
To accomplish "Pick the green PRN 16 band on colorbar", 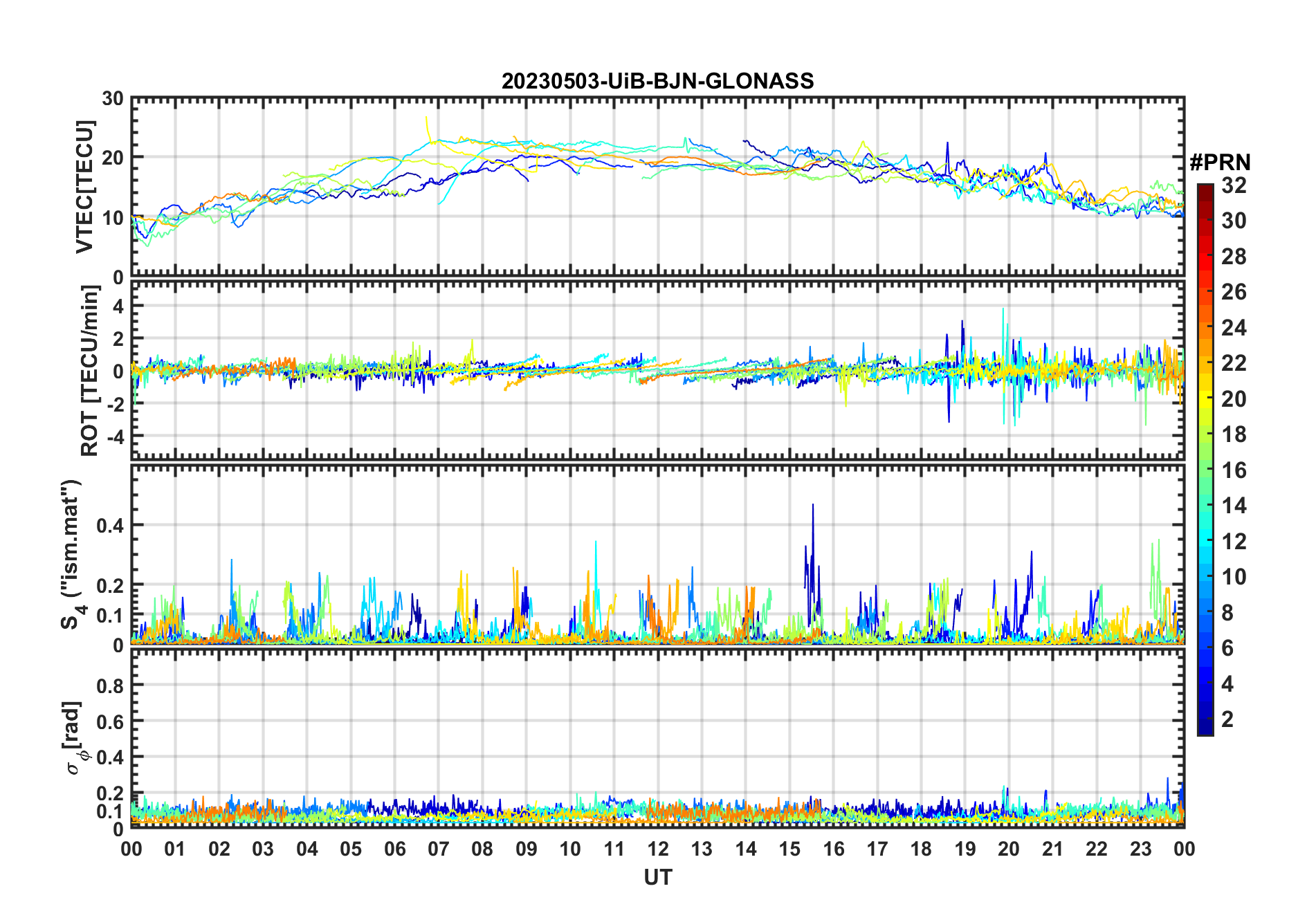I will 1205,470.
